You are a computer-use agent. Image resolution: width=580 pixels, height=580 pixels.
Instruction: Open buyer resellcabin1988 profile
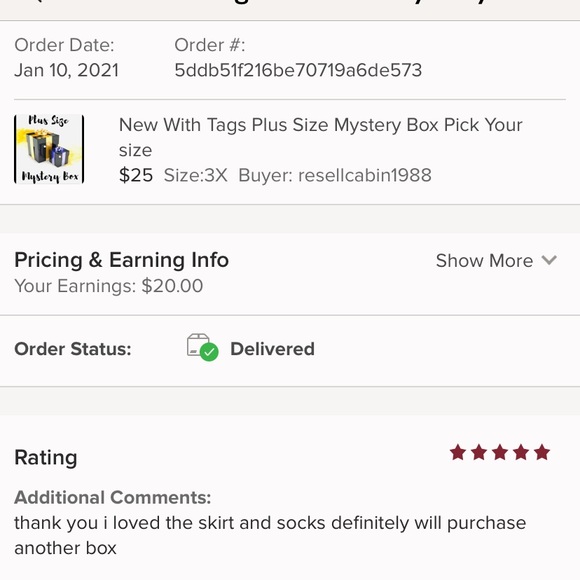point(335,175)
